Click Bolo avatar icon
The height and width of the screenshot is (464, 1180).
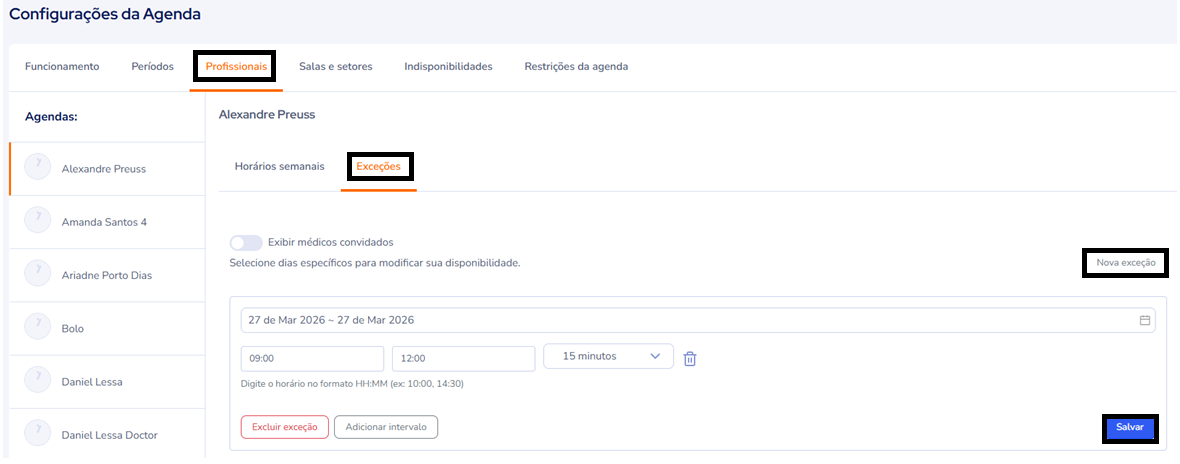(38, 328)
